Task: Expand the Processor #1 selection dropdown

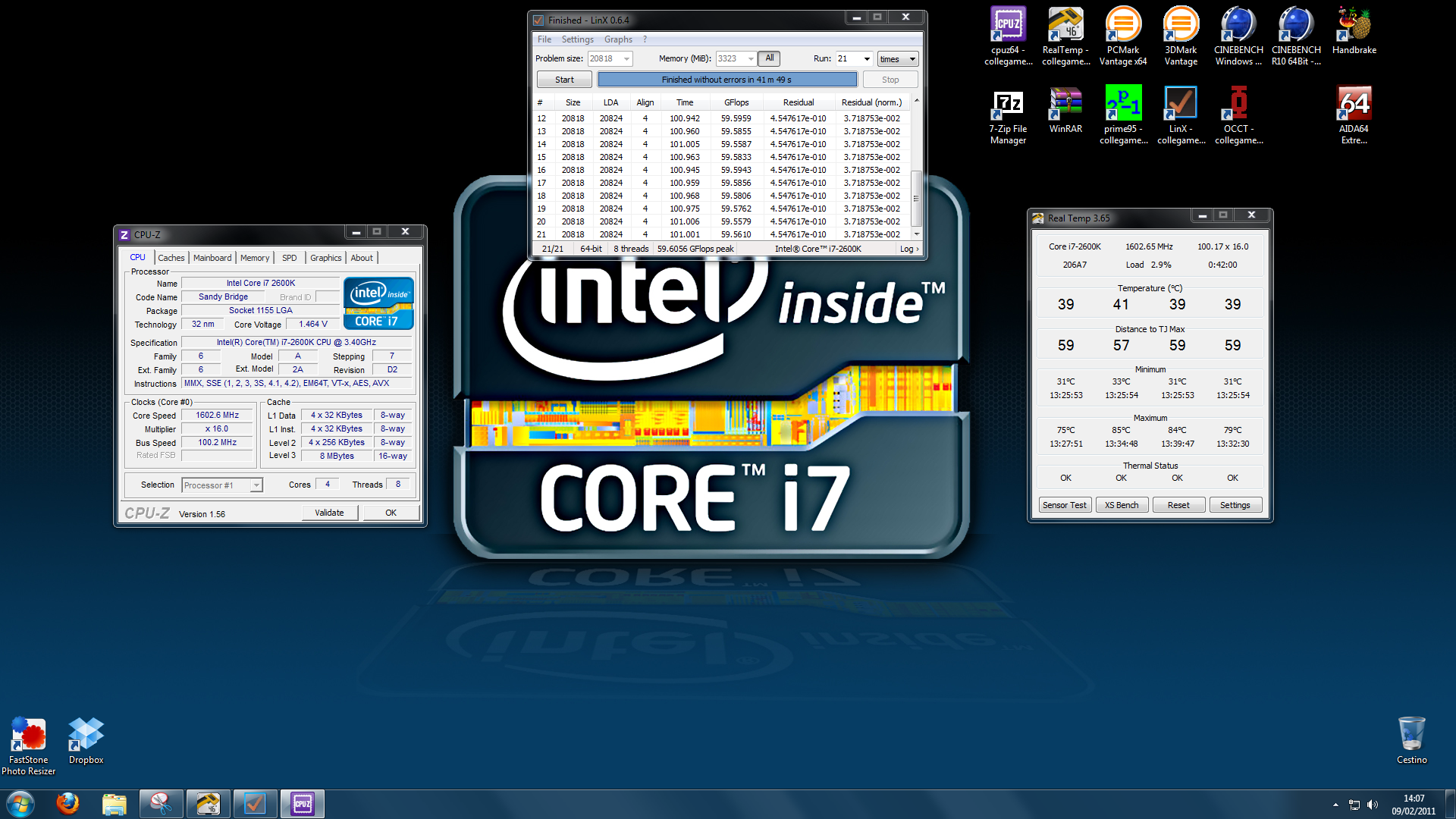Action: pyautogui.click(x=256, y=485)
